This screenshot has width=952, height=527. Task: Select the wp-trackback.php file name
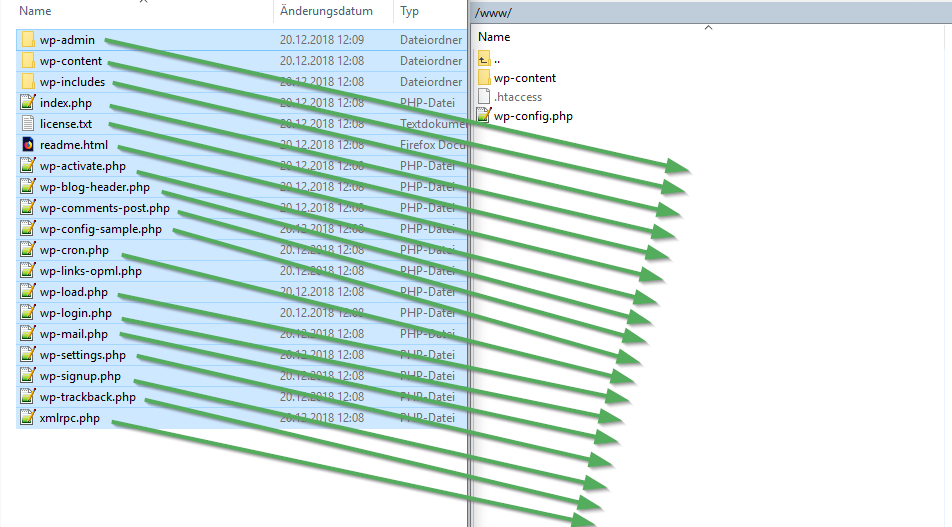[x=87, y=397]
